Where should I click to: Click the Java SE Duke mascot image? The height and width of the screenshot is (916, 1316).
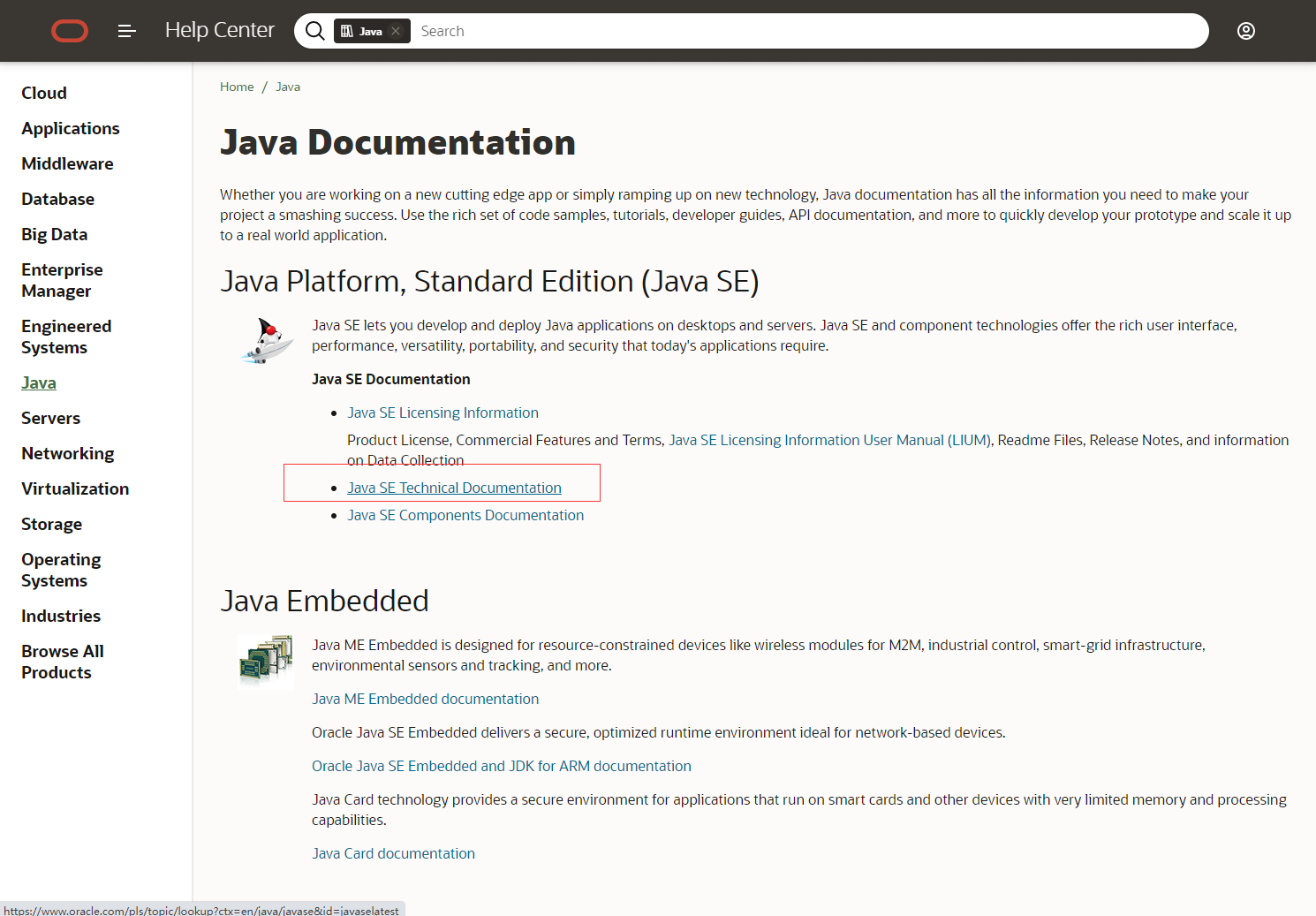point(267,341)
